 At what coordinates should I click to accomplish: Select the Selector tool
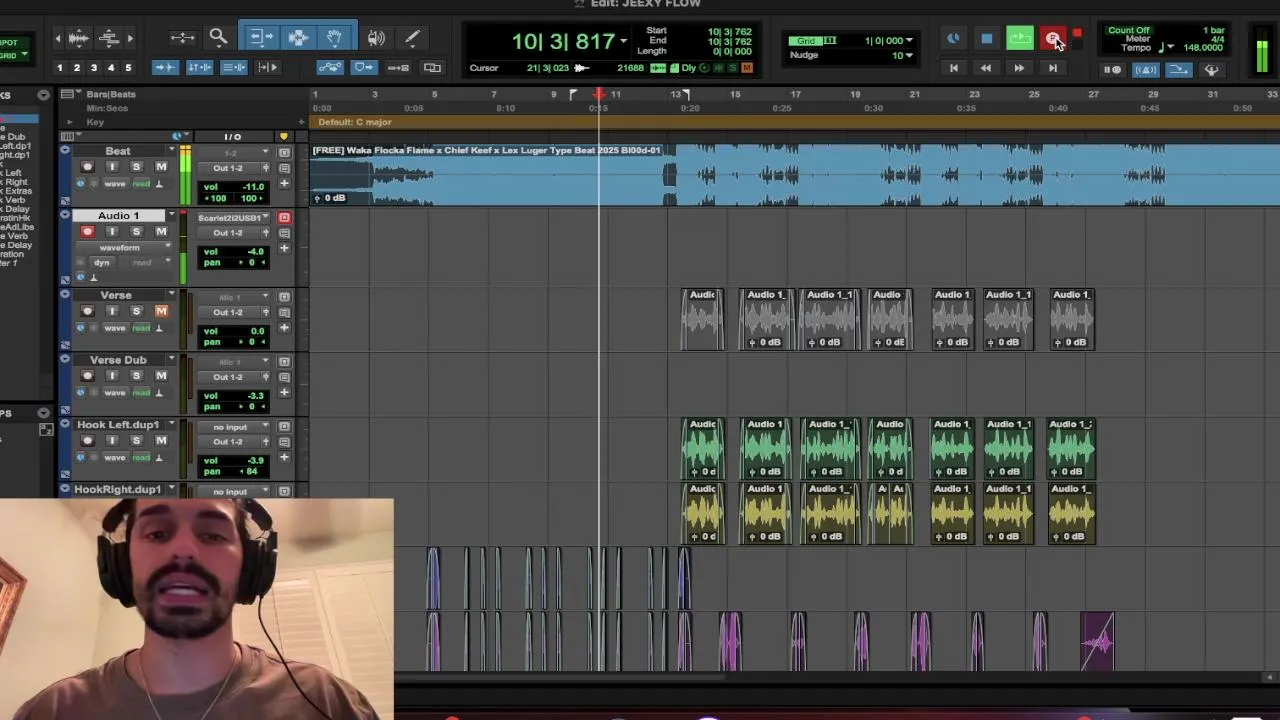(298, 38)
